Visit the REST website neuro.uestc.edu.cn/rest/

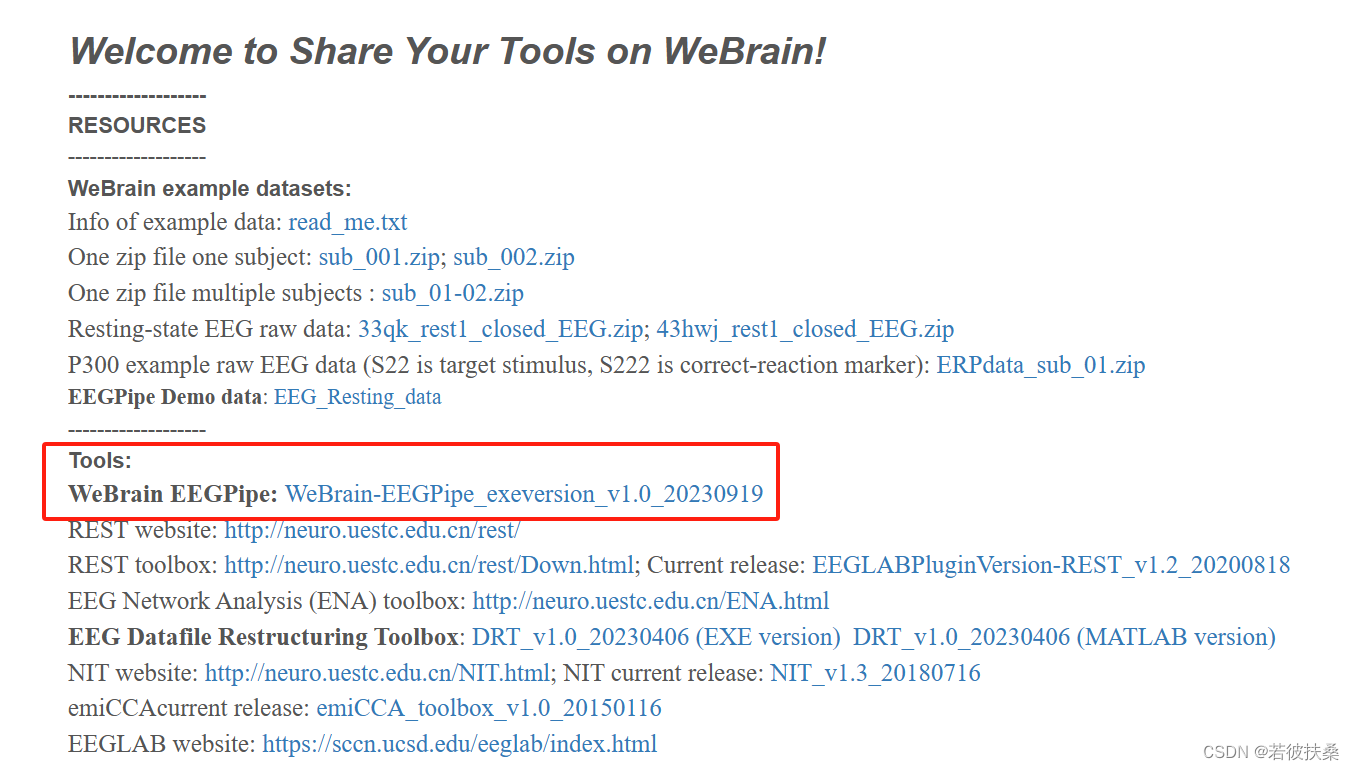(372, 530)
